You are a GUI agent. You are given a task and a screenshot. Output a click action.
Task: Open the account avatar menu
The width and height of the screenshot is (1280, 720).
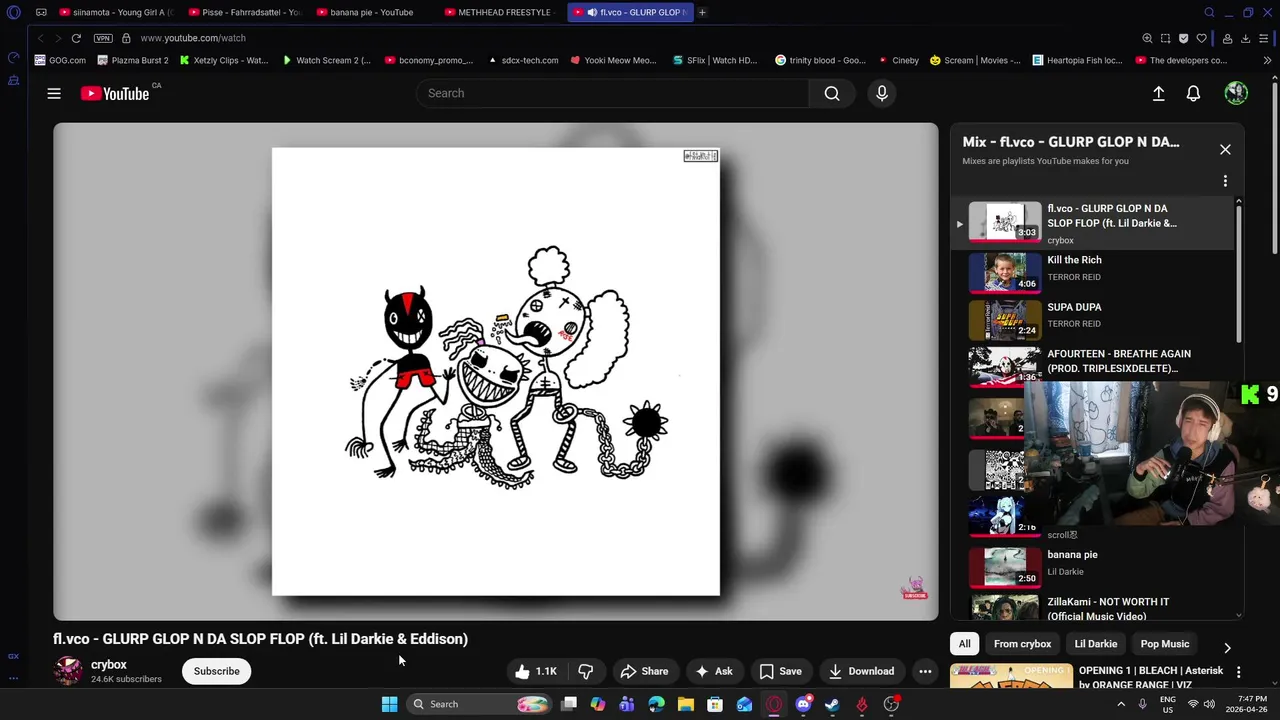1236,93
